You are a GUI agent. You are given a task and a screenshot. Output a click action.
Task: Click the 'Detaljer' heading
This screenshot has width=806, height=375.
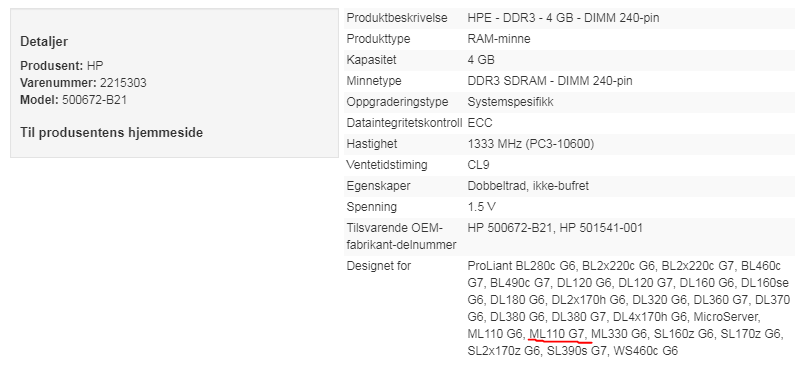[x=44, y=42]
